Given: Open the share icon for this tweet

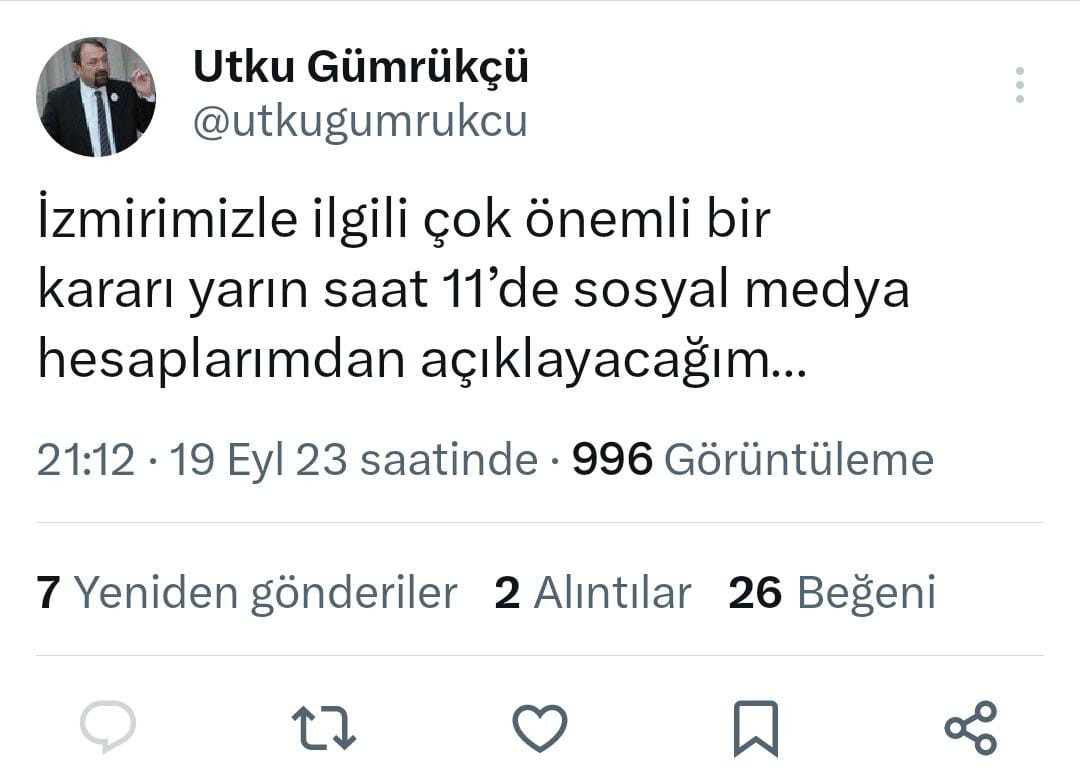Looking at the screenshot, I should point(970,727).
